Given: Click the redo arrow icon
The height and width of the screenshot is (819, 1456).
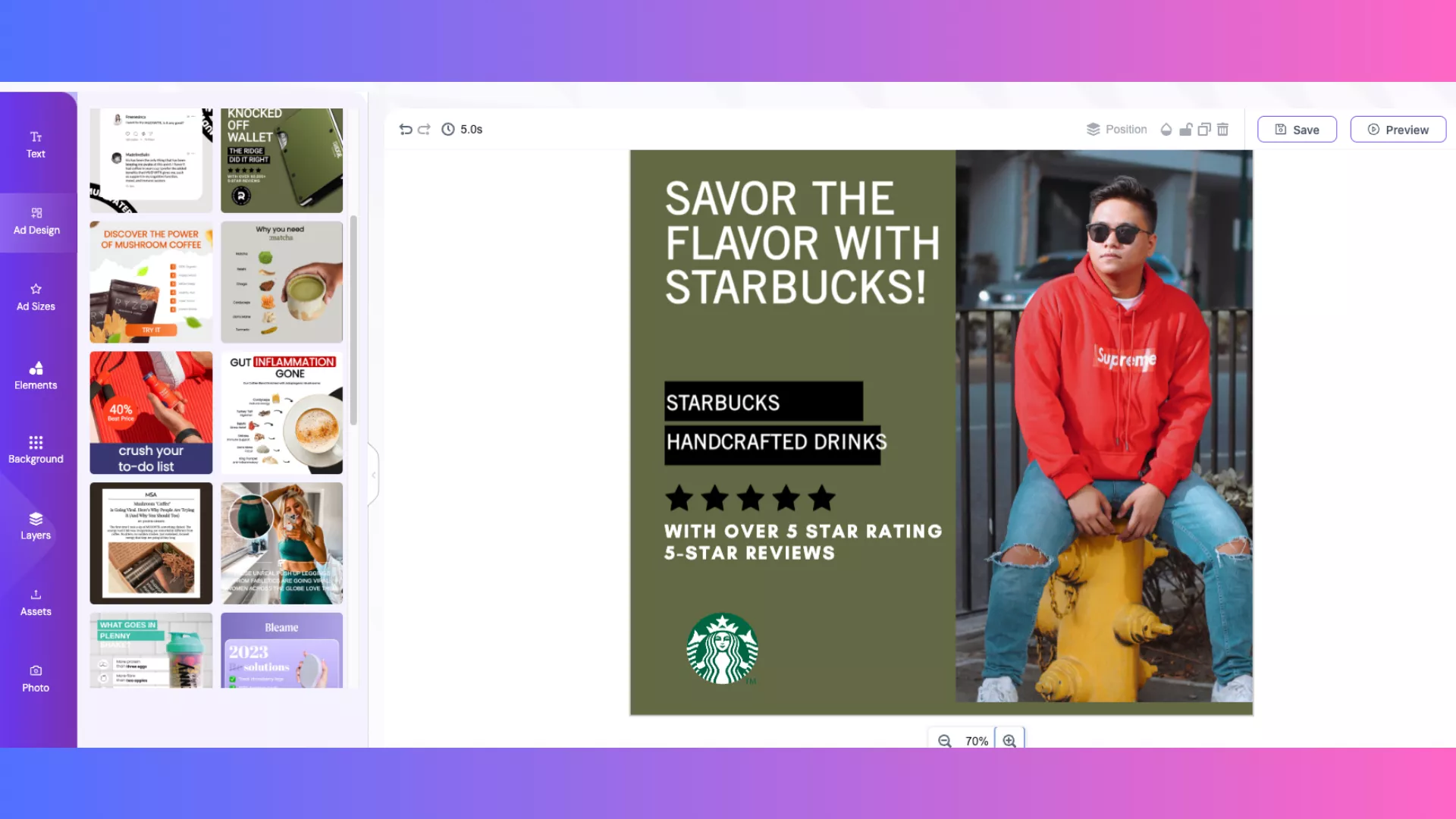Looking at the screenshot, I should [424, 130].
